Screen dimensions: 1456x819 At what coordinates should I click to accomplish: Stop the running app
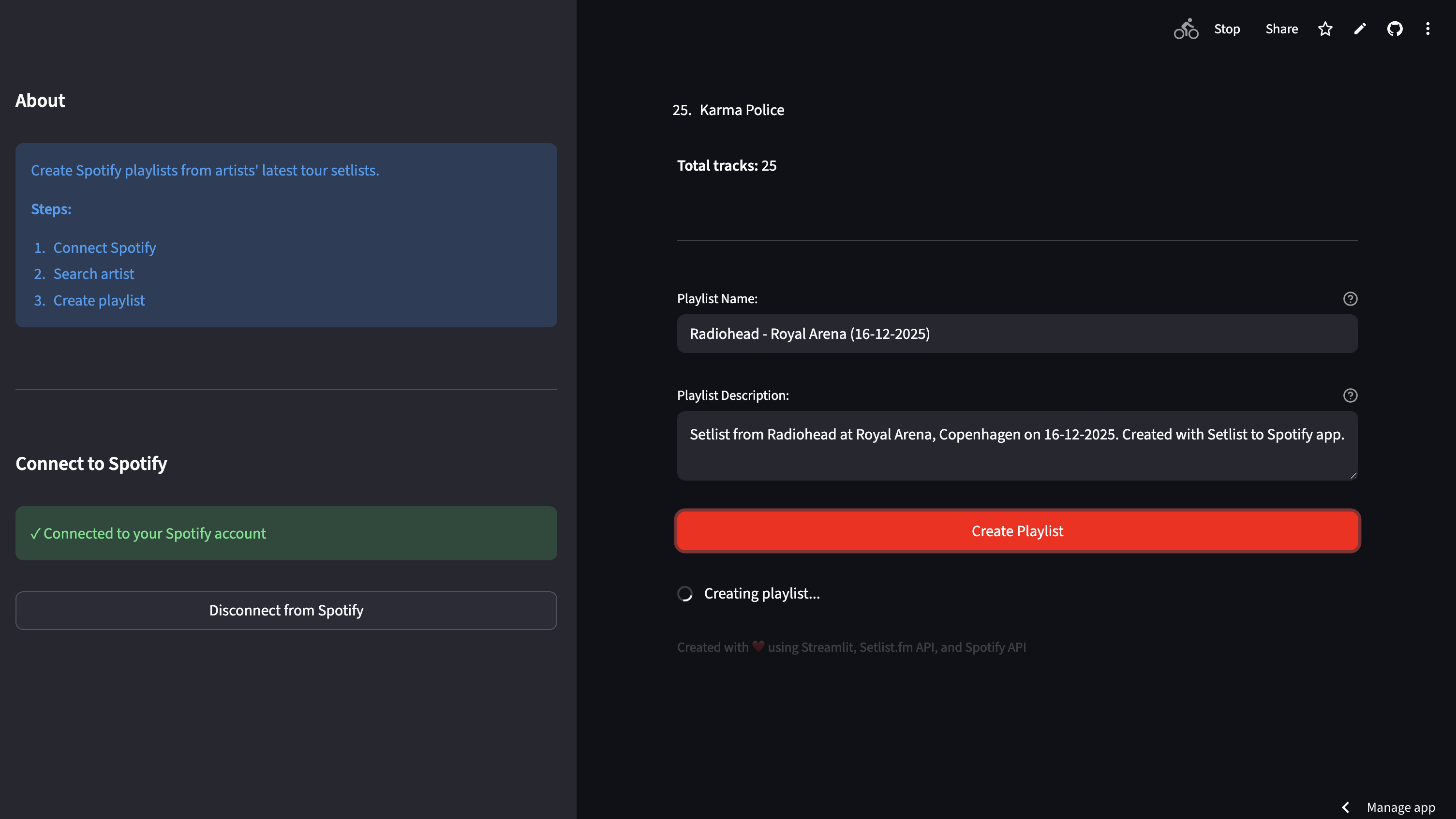coord(1227,29)
